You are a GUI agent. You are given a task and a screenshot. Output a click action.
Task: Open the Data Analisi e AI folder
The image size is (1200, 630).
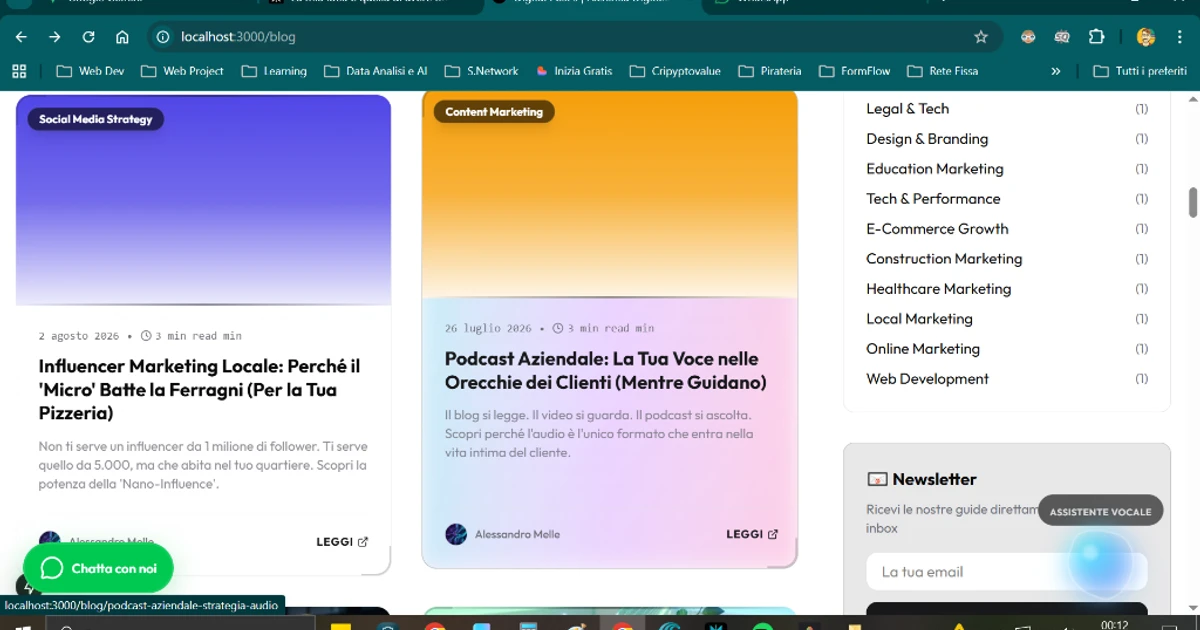[376, 71]
